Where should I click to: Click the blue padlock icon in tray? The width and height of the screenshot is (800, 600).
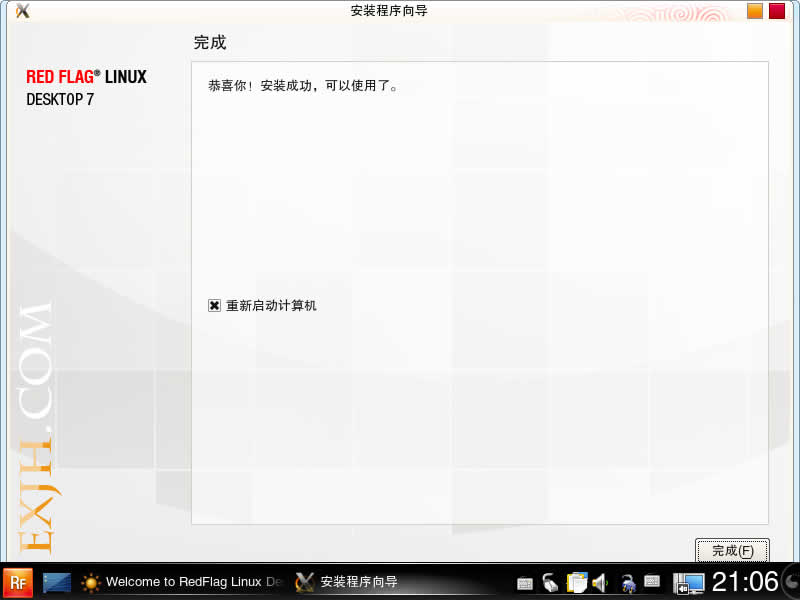(x=628, y=582)
